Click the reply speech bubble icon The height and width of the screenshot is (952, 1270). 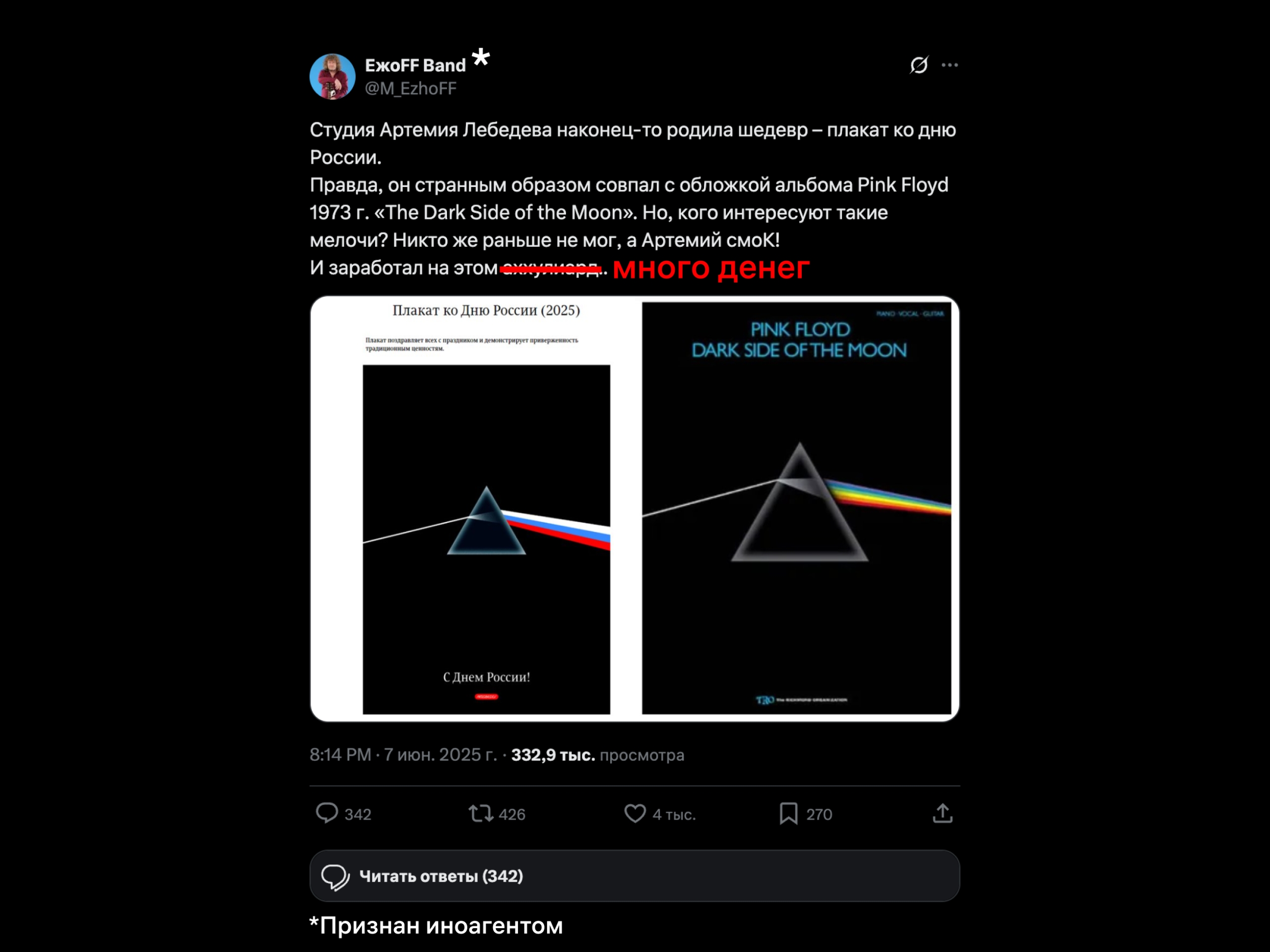[x=327, y=813]
